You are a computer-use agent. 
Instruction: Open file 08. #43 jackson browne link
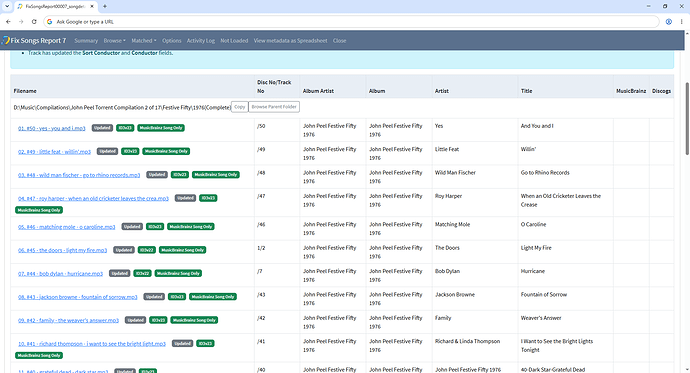point(77,297)
